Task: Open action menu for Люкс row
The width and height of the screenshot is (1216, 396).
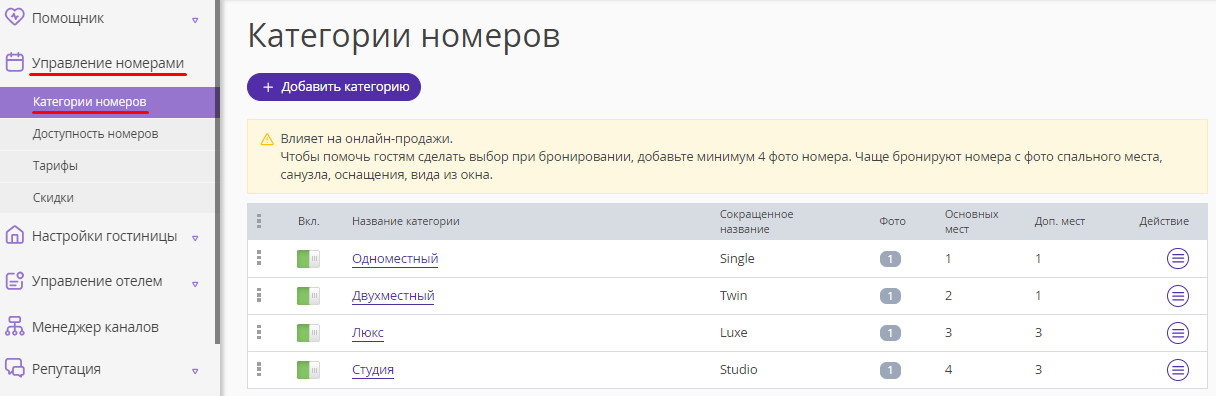Action: point(1178,333)
